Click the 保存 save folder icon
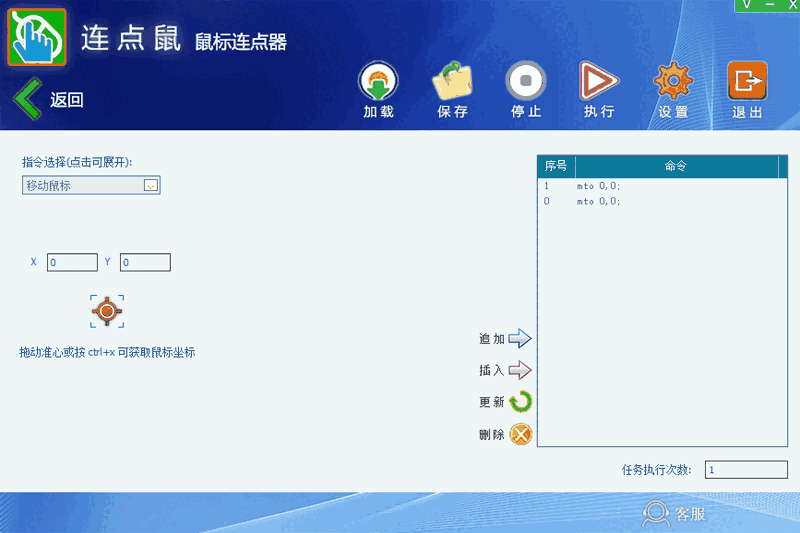800x533 pixels. 452,81
